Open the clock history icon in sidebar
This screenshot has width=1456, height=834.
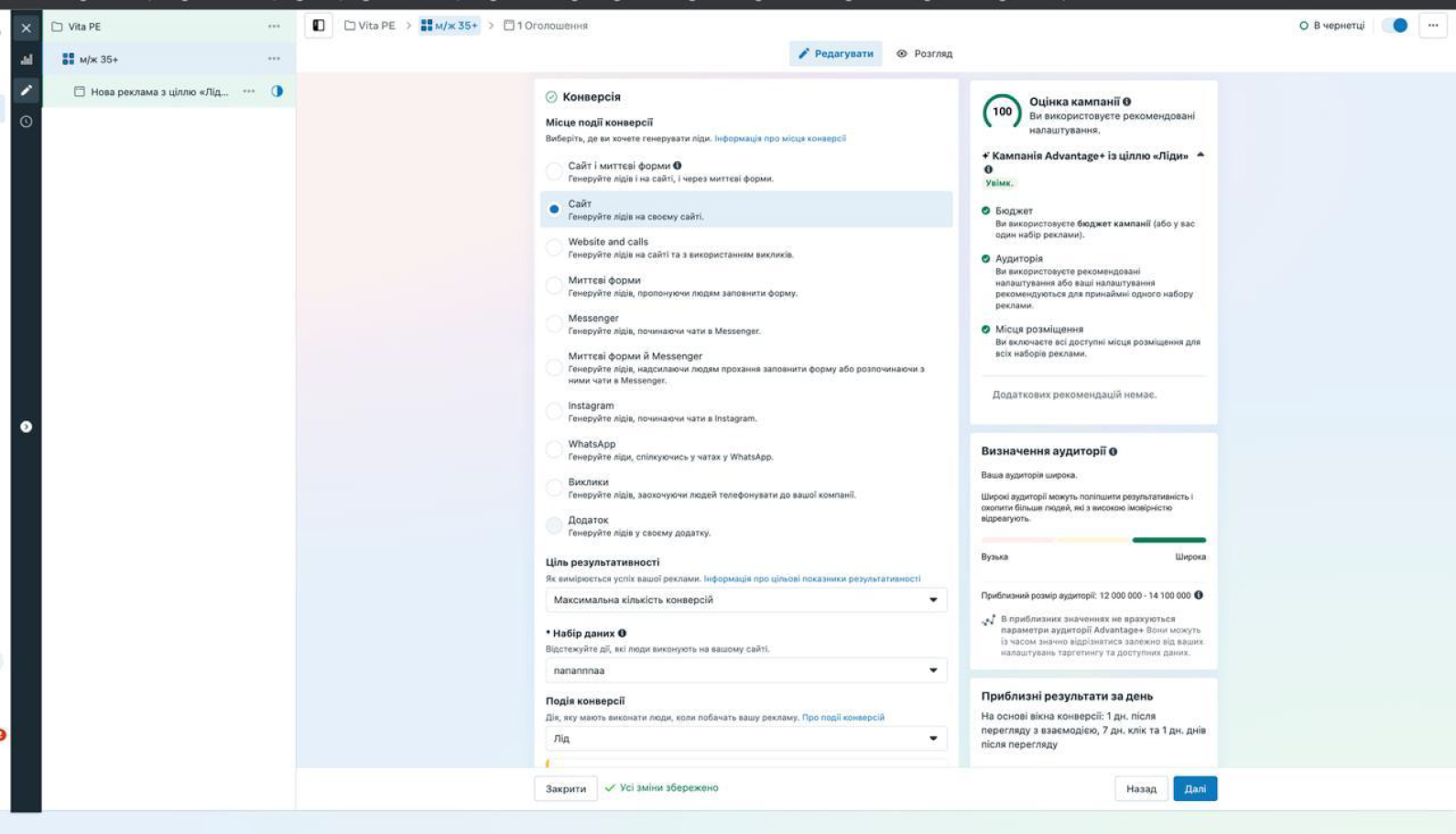pos(26,122)
